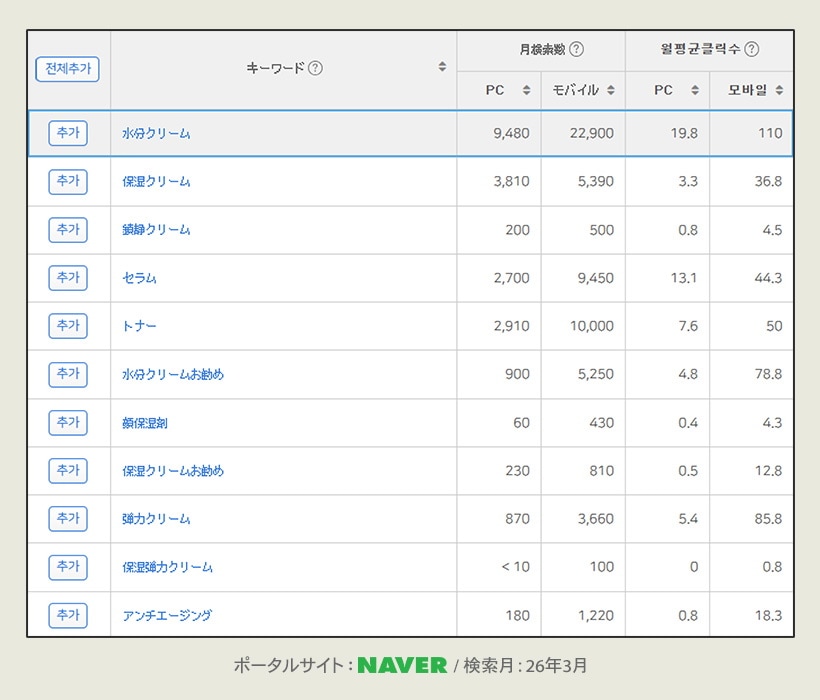Add the 保湿クリーム keyword row
This screenshot has height=700, width=820.
(68, 181)
